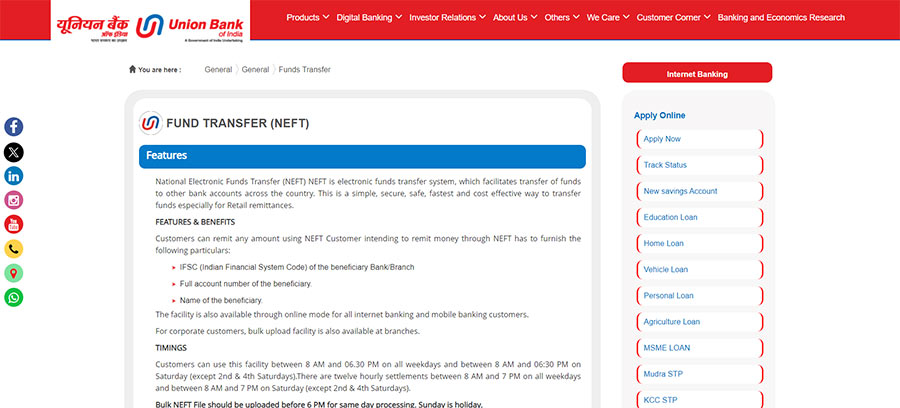Viewport: 900px width, 408px height.
Task: Expand the About Us menu
Action: point(515,17)
